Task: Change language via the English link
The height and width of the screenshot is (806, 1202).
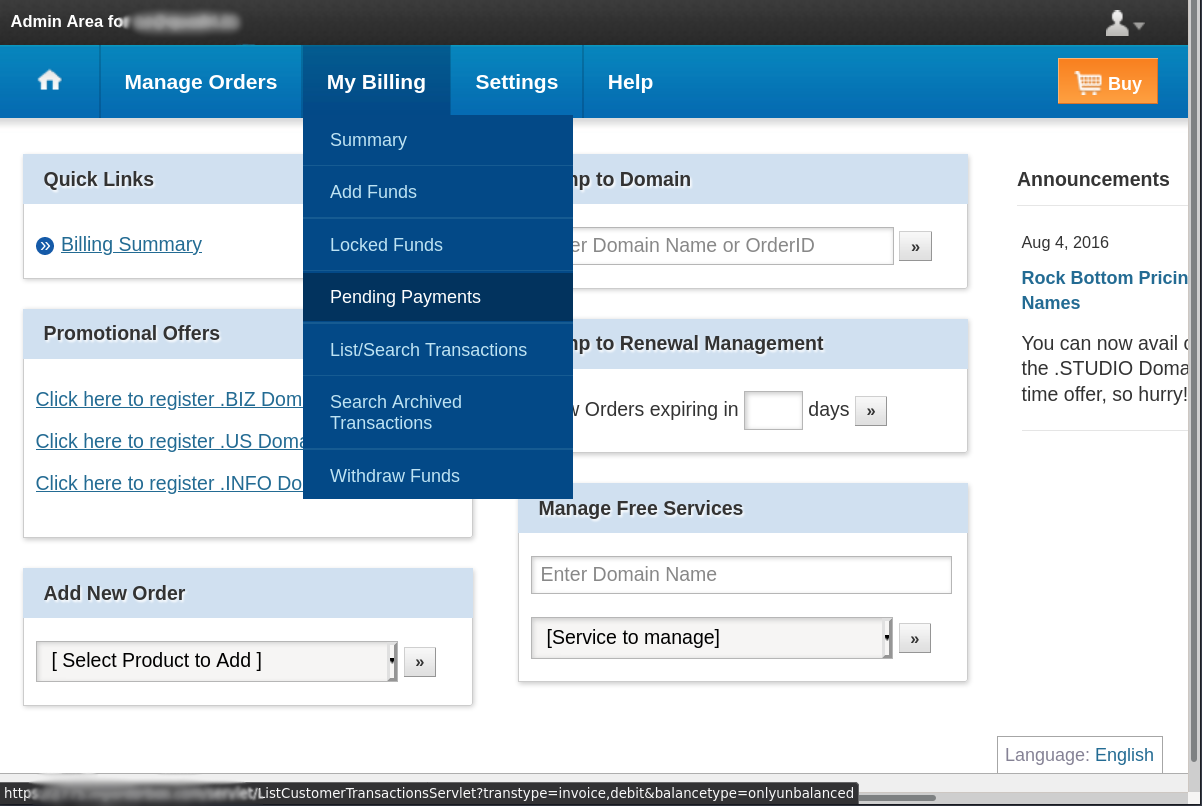Action: (1123, 755)
